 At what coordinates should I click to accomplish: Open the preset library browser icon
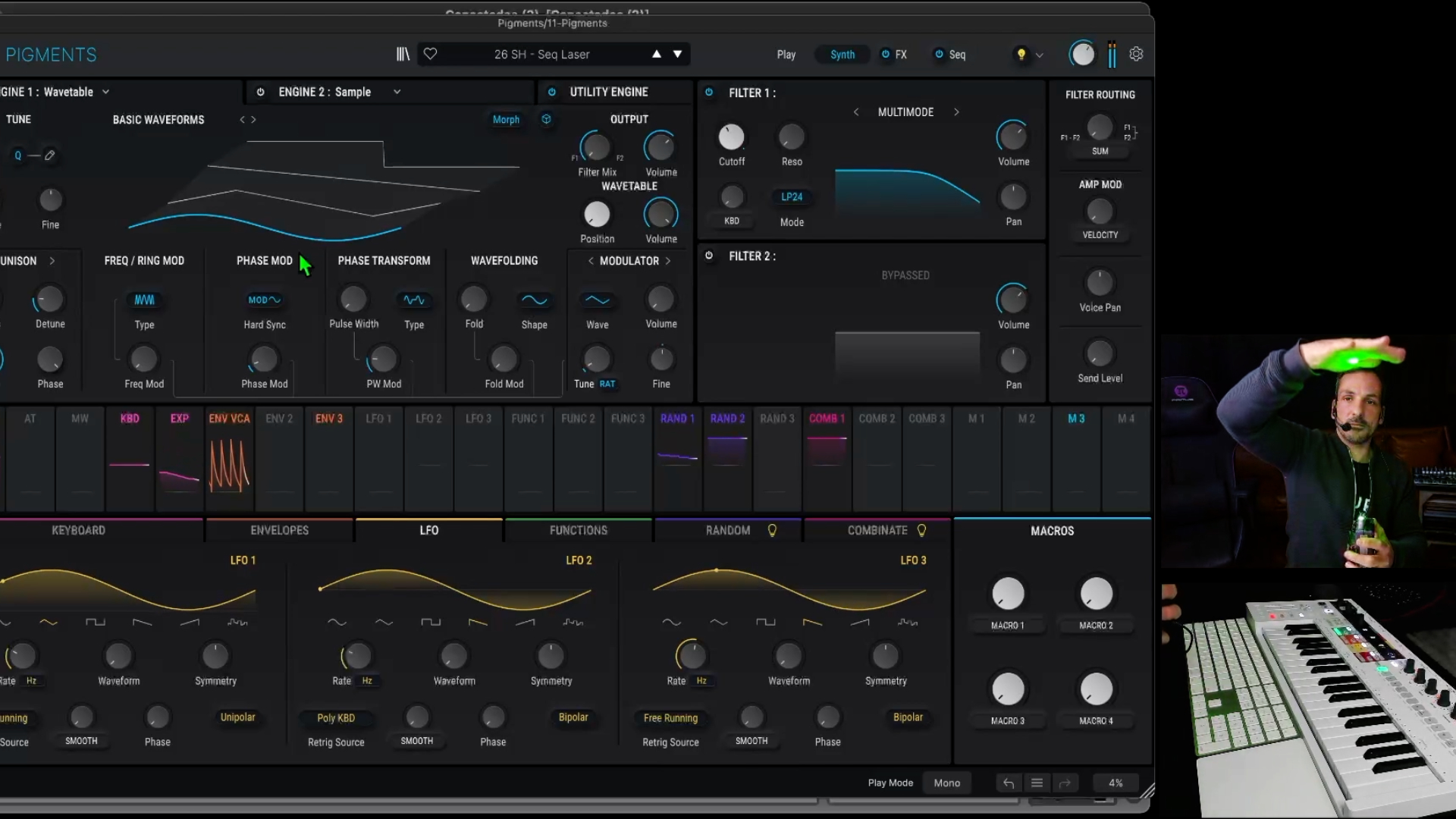pyautogui.click(x=403, y=54)
